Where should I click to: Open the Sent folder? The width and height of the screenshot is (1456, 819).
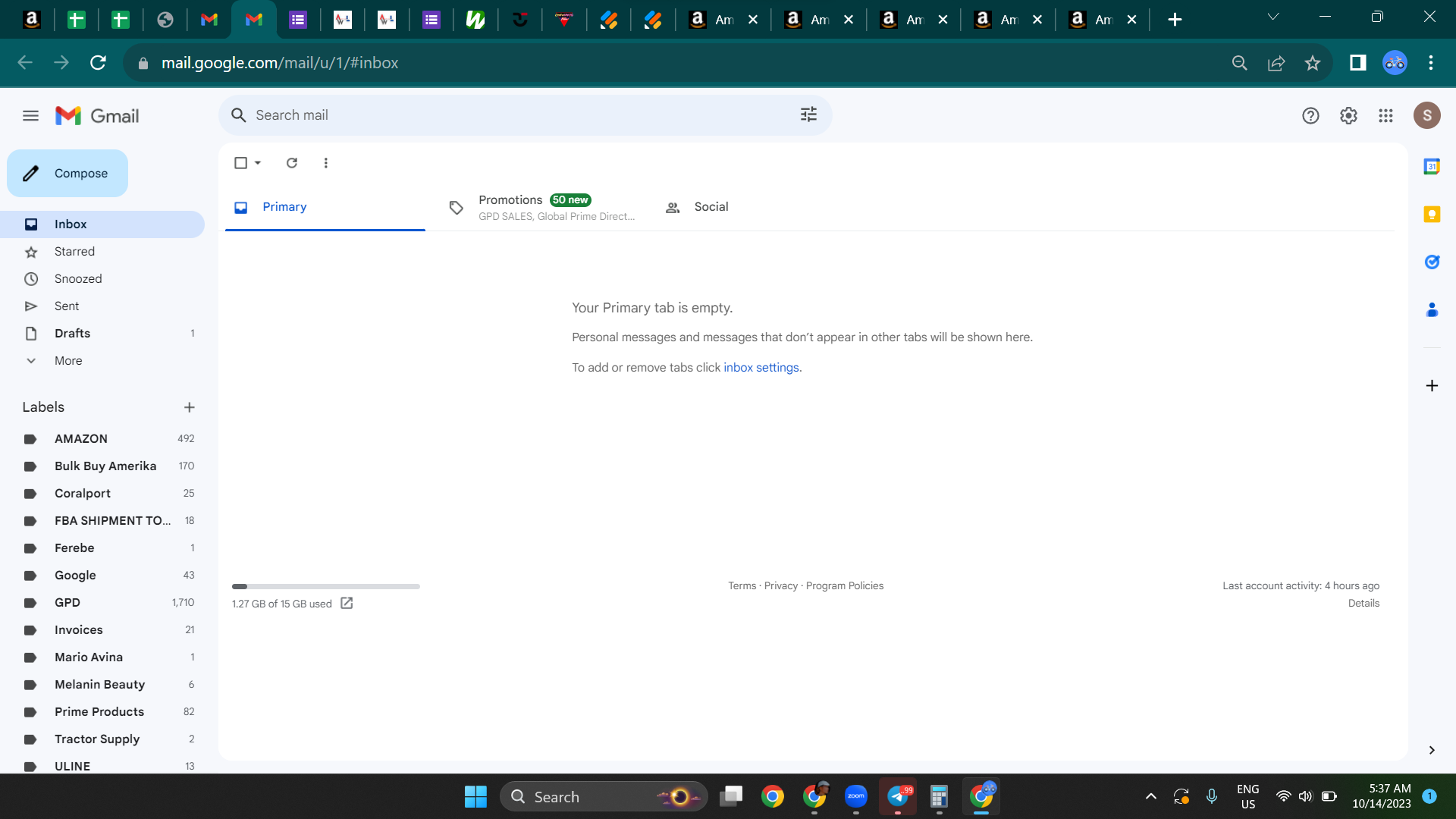point(102,306)
